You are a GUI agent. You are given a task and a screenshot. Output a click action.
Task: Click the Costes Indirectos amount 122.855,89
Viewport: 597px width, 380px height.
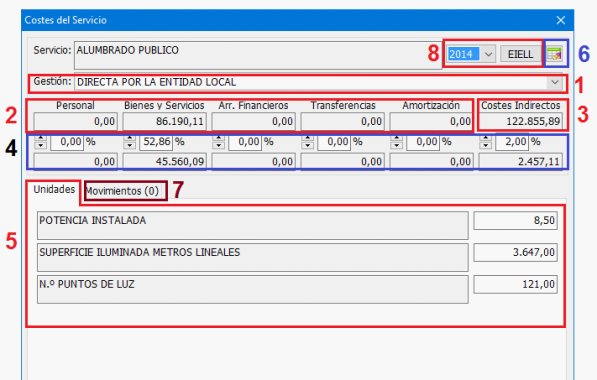pyautogui.click(x=520, y=121)
